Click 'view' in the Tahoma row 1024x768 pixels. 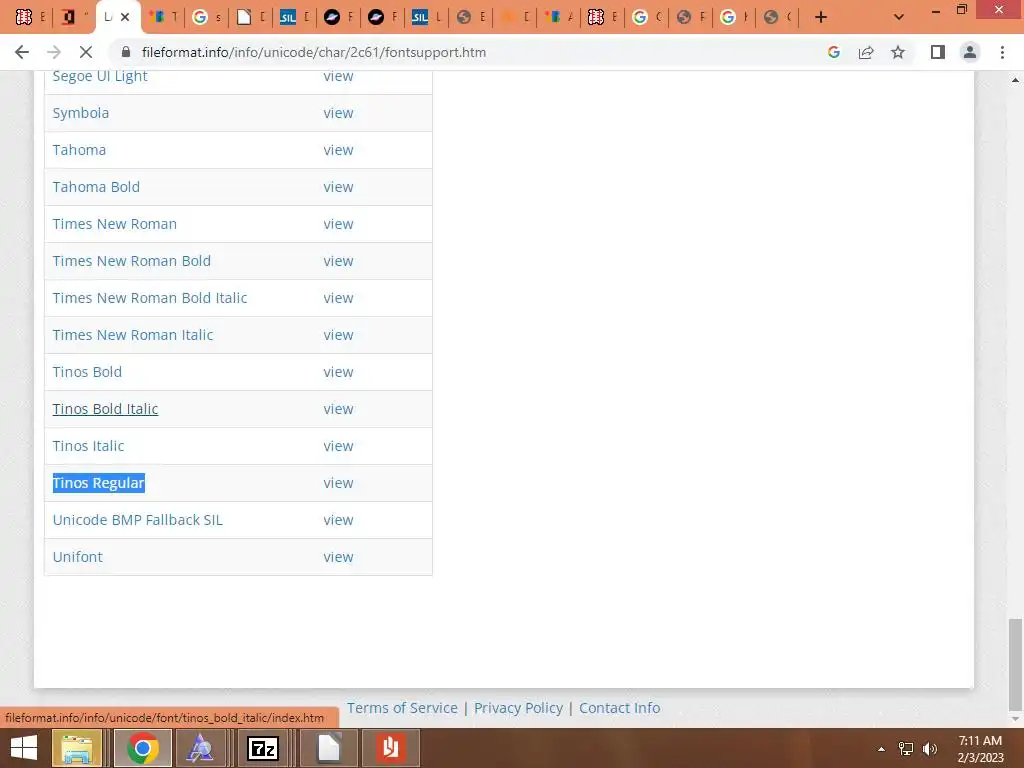338,150
